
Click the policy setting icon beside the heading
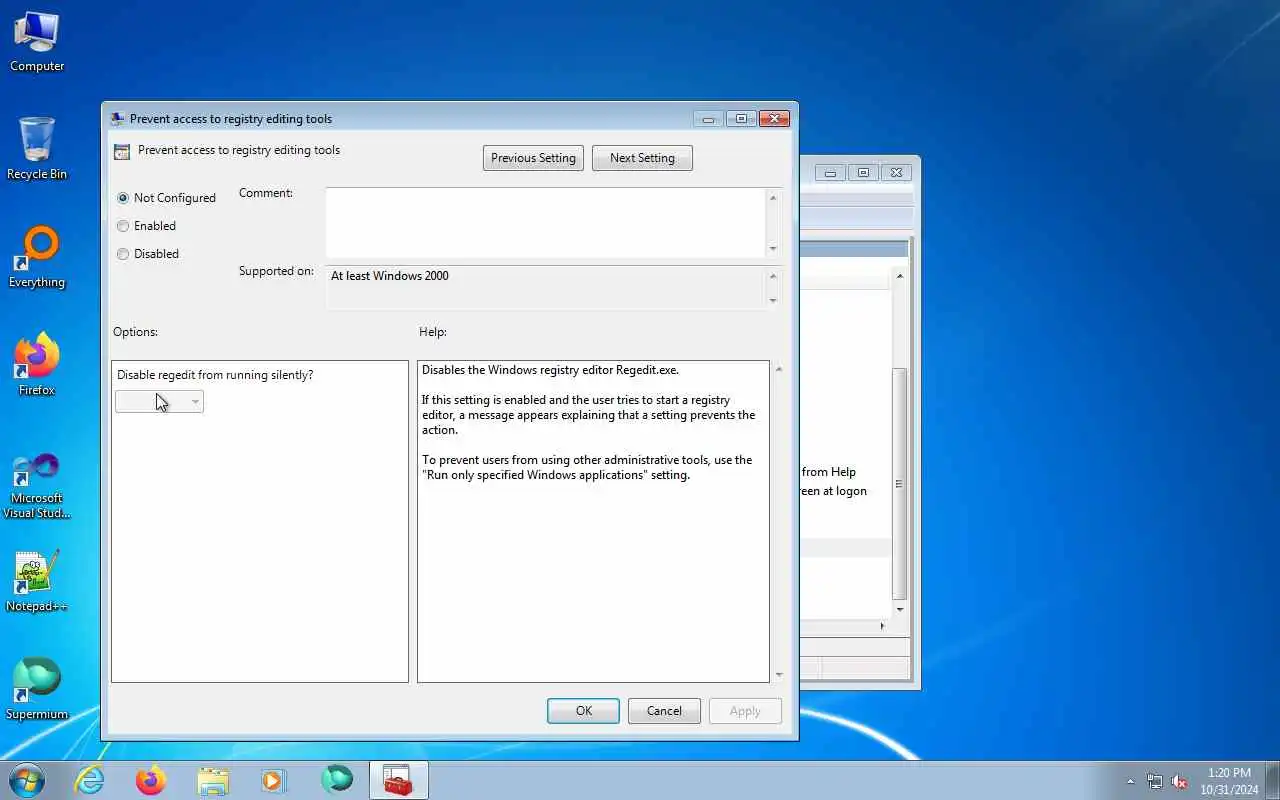point(122,152)
